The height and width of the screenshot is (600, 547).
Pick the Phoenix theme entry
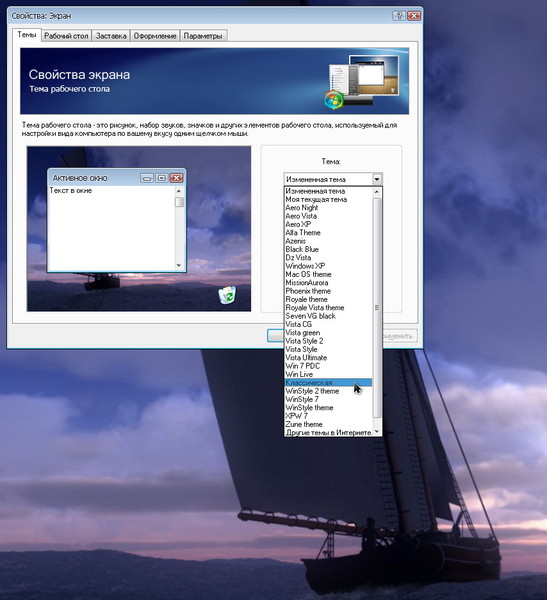(328, 291)
